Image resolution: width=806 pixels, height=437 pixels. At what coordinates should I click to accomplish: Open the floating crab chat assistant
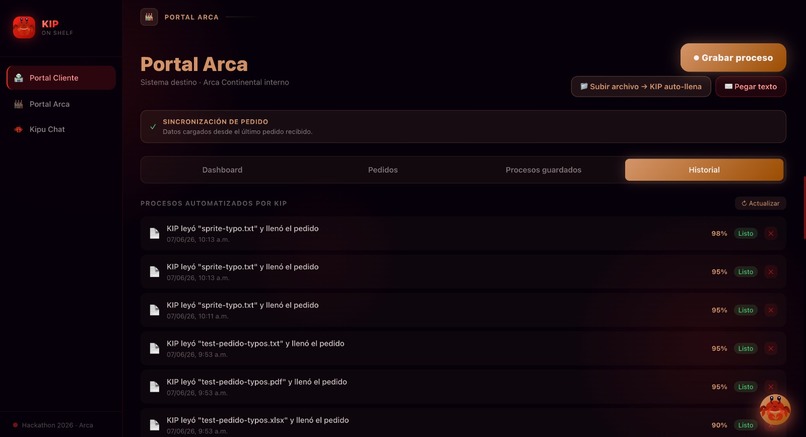775,409
